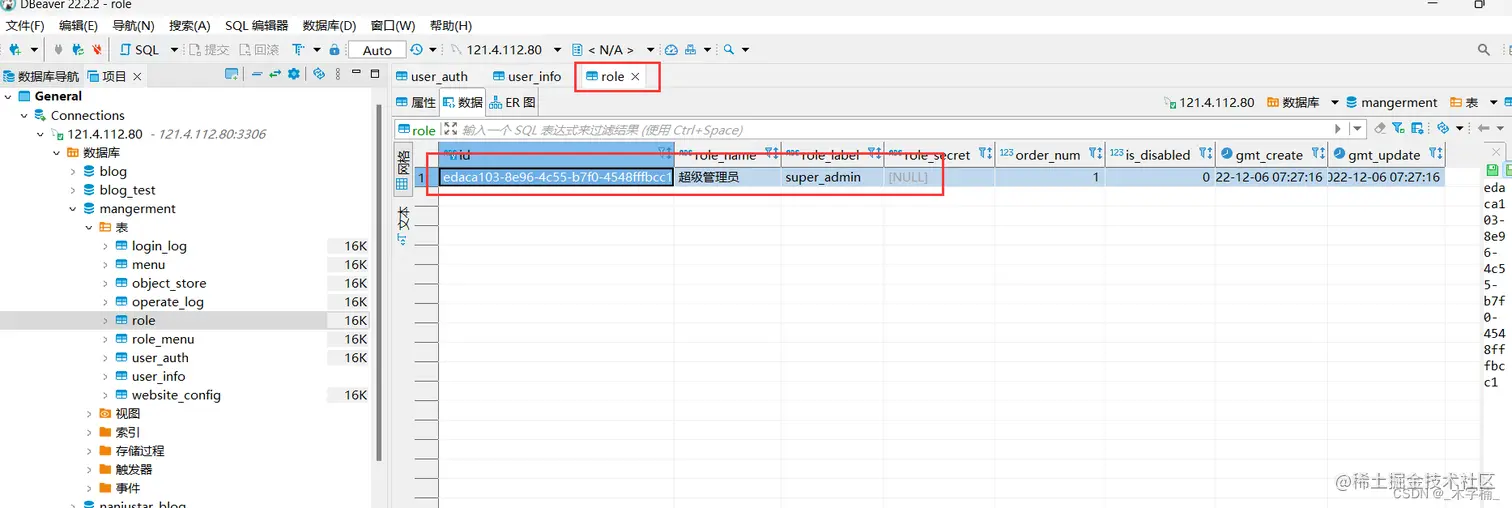
Task: Expand the blog database node
Action: click(x=73, y=172)
